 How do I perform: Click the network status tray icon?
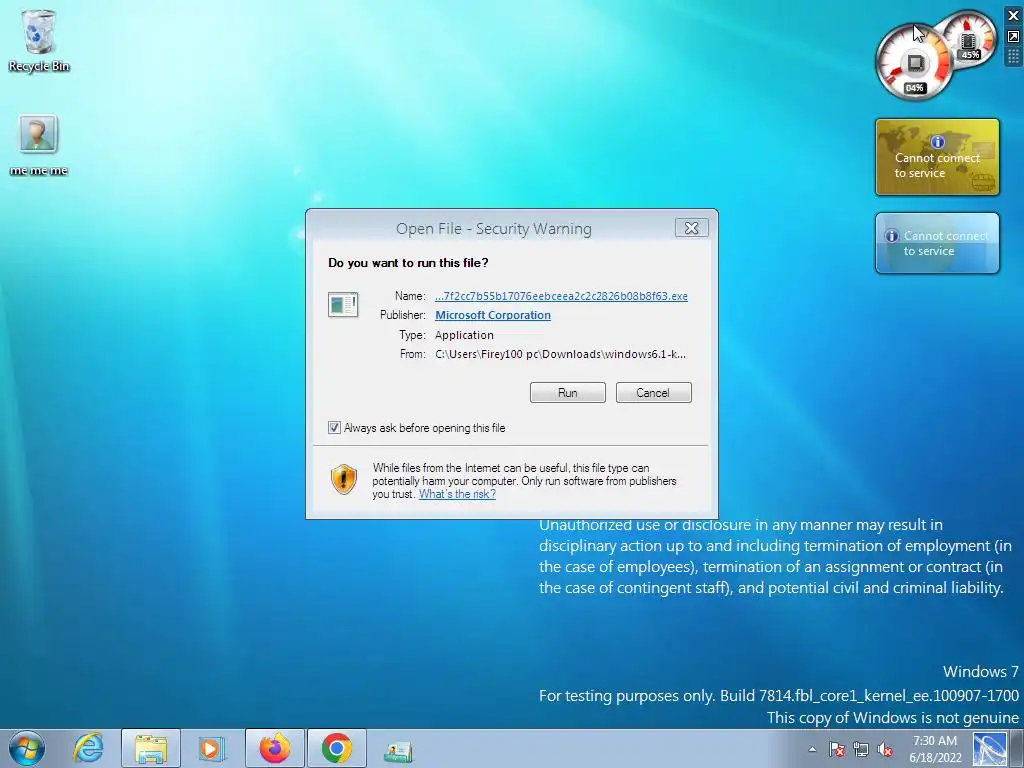click(x=861, y=749)
